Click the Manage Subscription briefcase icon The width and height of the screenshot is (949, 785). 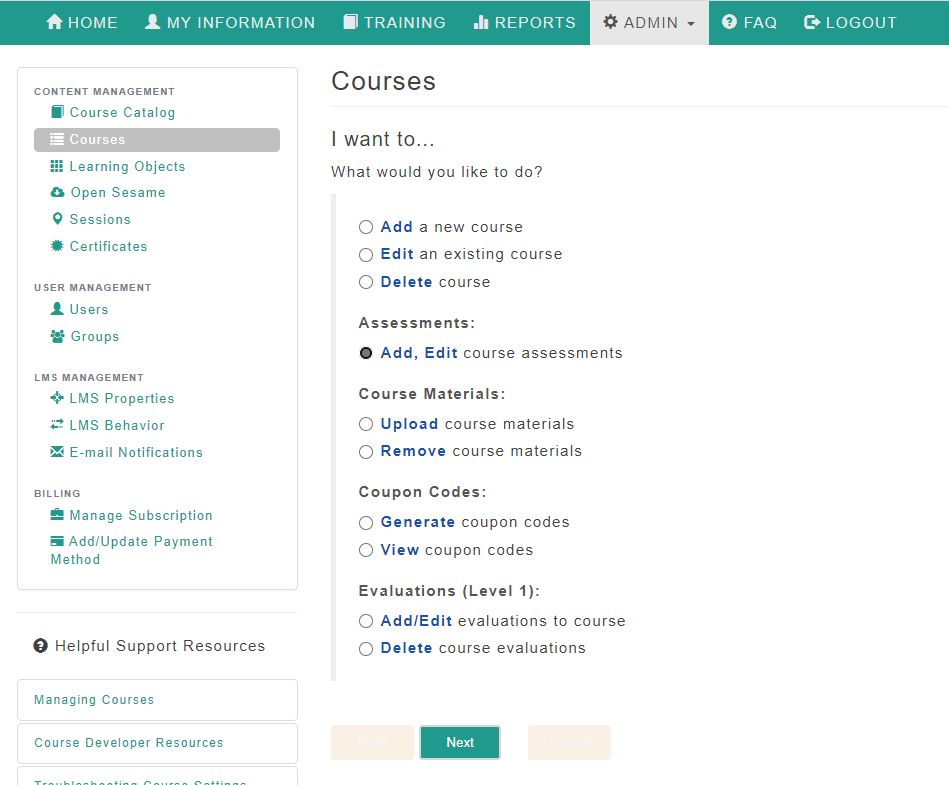coord(57,514)
